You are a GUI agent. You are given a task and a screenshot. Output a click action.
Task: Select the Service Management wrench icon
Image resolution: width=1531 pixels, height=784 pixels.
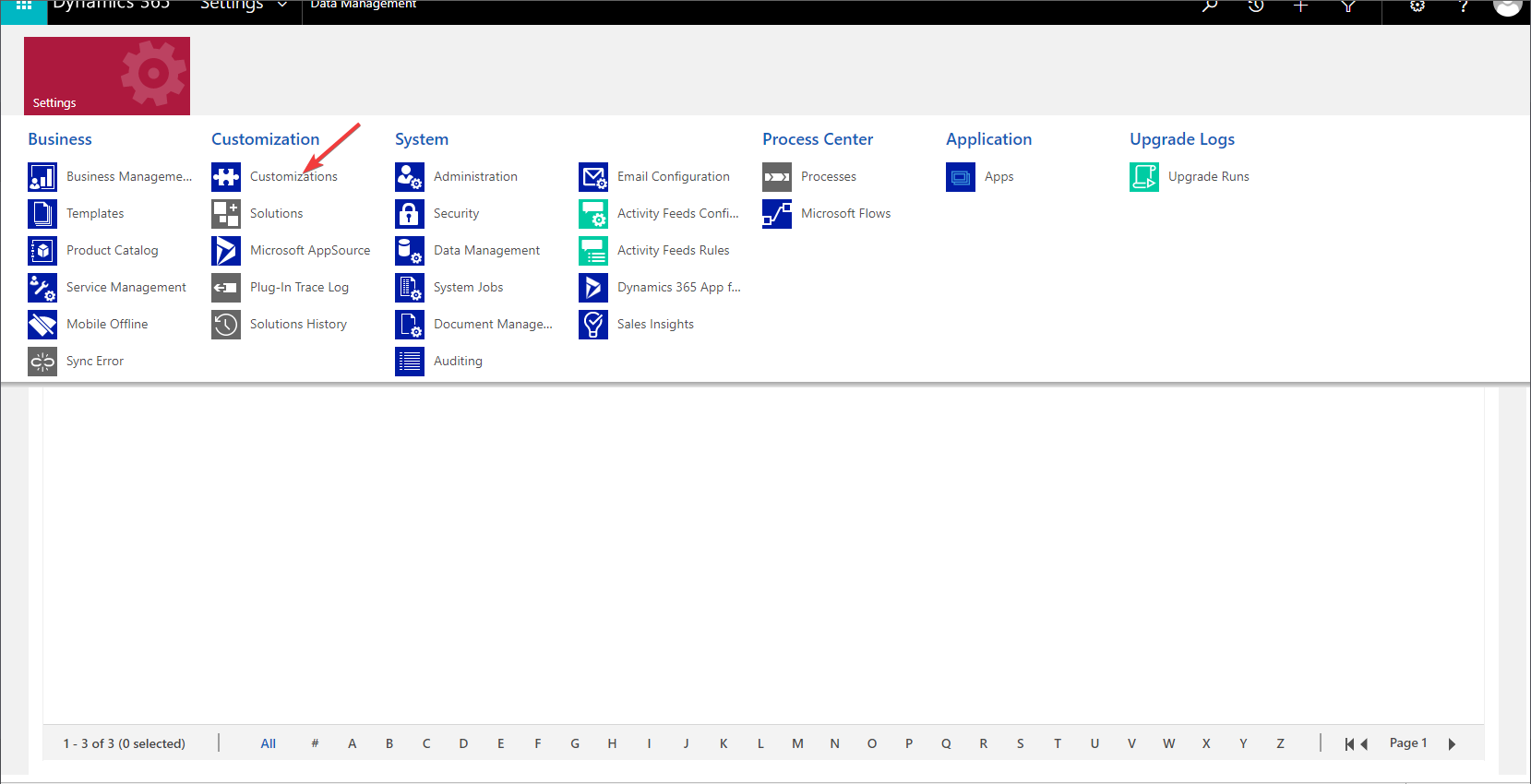click(x=42, y=288)
